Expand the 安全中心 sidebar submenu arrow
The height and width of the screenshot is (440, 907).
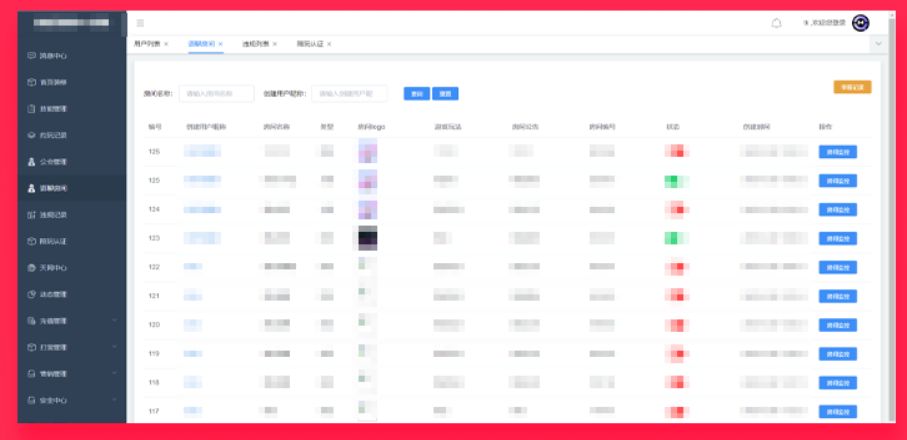click(x=115, y=400)
